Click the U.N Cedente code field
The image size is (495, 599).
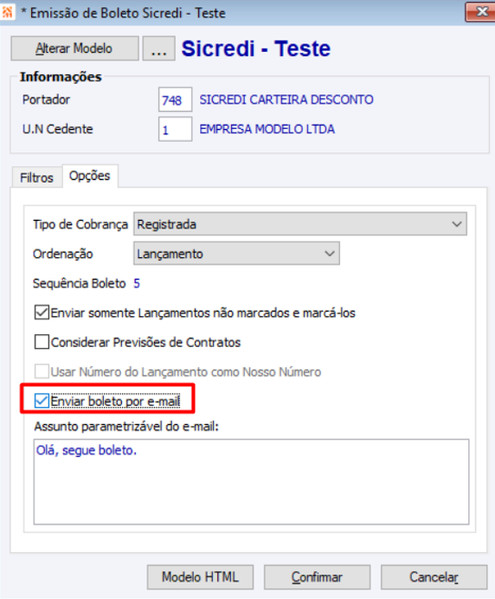[175, 130]
